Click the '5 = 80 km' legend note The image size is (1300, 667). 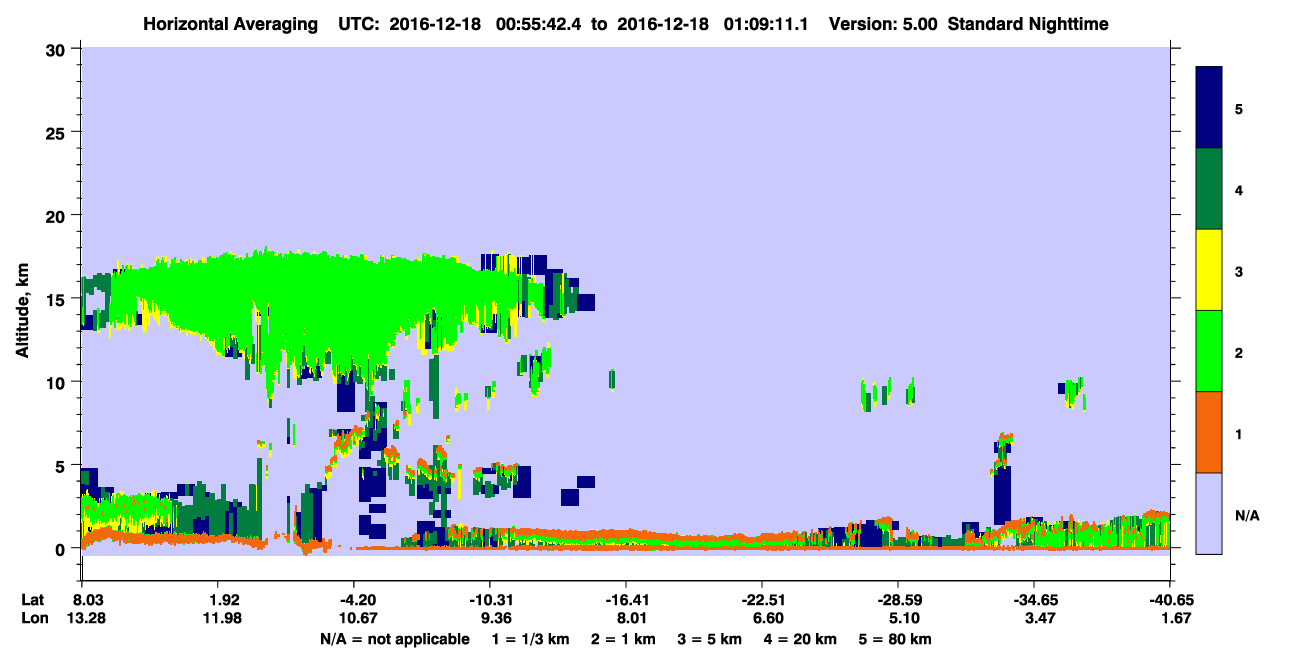tap(897, 639)
